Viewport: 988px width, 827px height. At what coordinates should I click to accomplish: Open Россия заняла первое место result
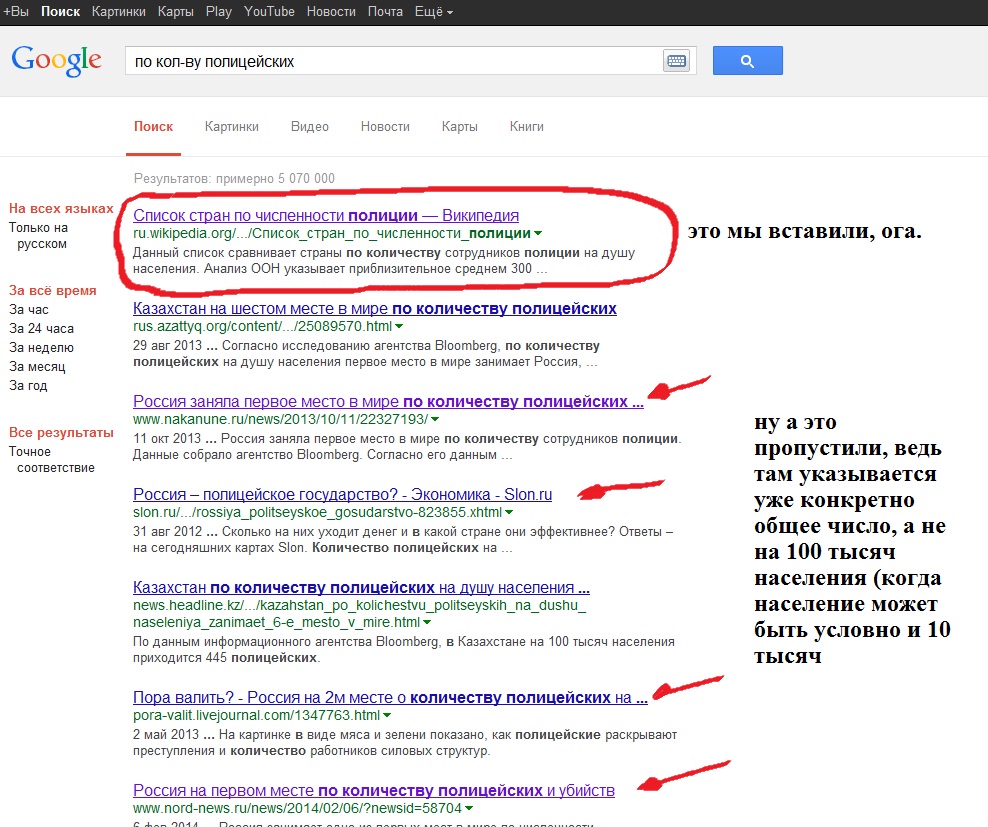click(x=388, y=402)
